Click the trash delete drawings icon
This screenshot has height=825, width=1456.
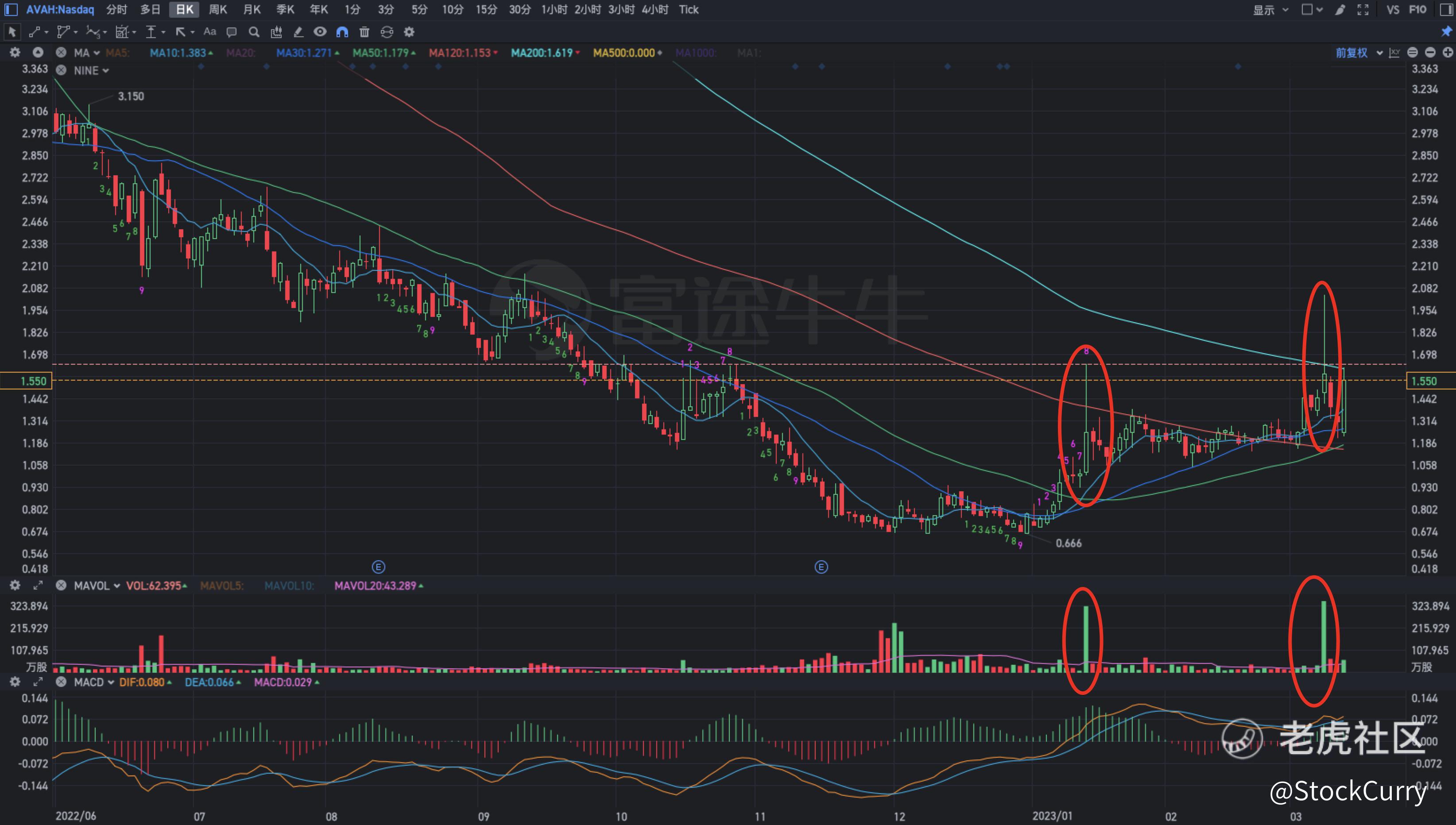pos(364,32)
